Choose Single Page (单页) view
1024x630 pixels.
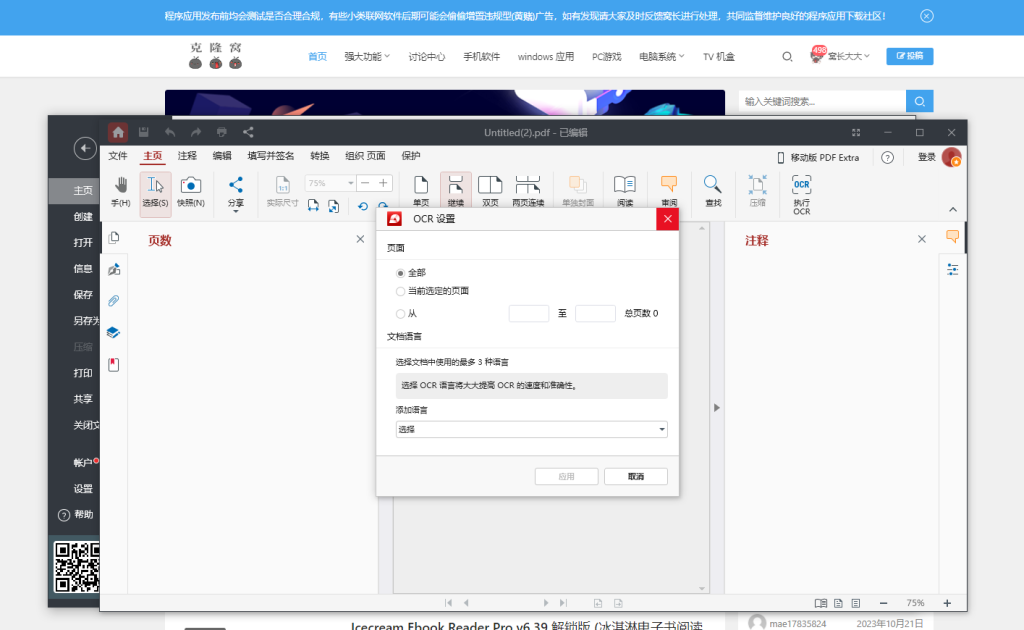(x=421, y=192)
